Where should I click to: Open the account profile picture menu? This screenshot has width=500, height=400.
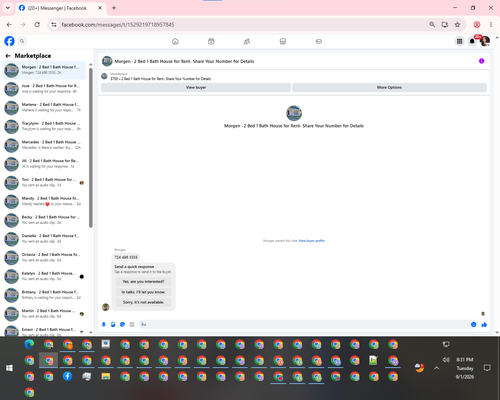485,41
